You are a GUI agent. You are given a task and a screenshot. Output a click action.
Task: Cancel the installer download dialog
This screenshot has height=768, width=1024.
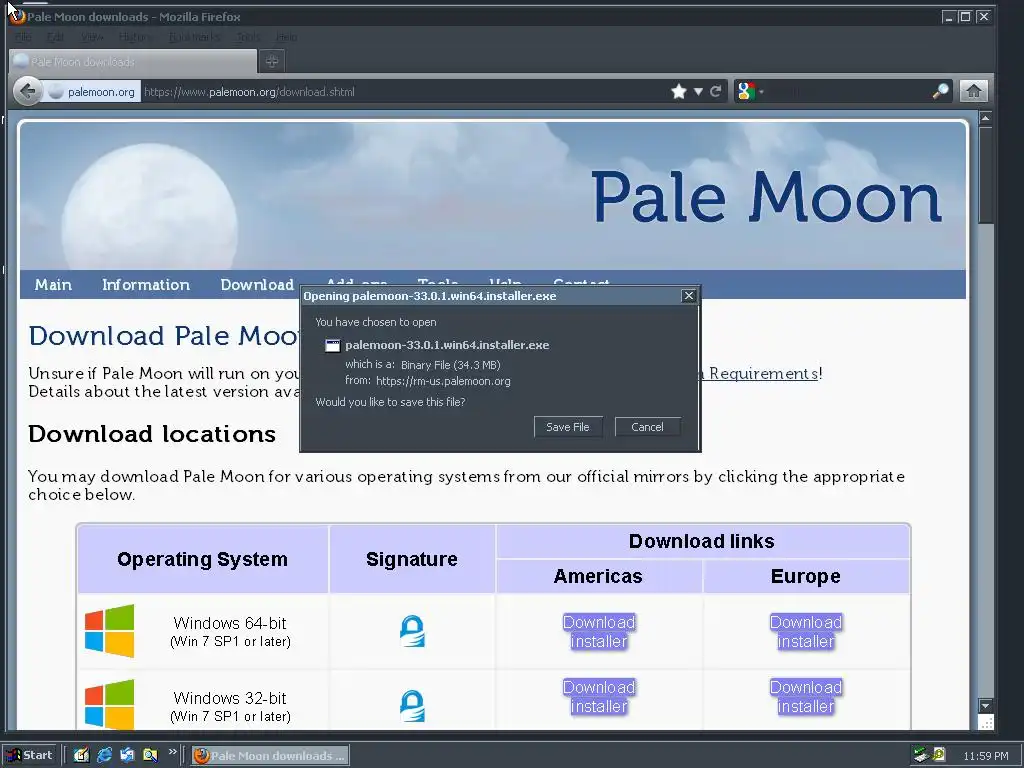647,427
